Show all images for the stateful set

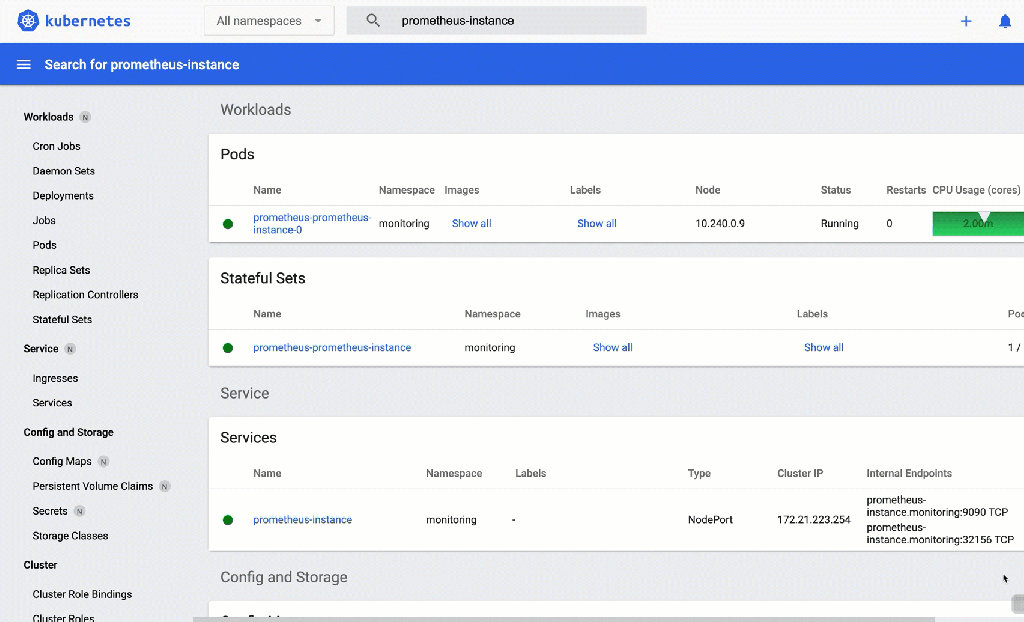point(613,348)
